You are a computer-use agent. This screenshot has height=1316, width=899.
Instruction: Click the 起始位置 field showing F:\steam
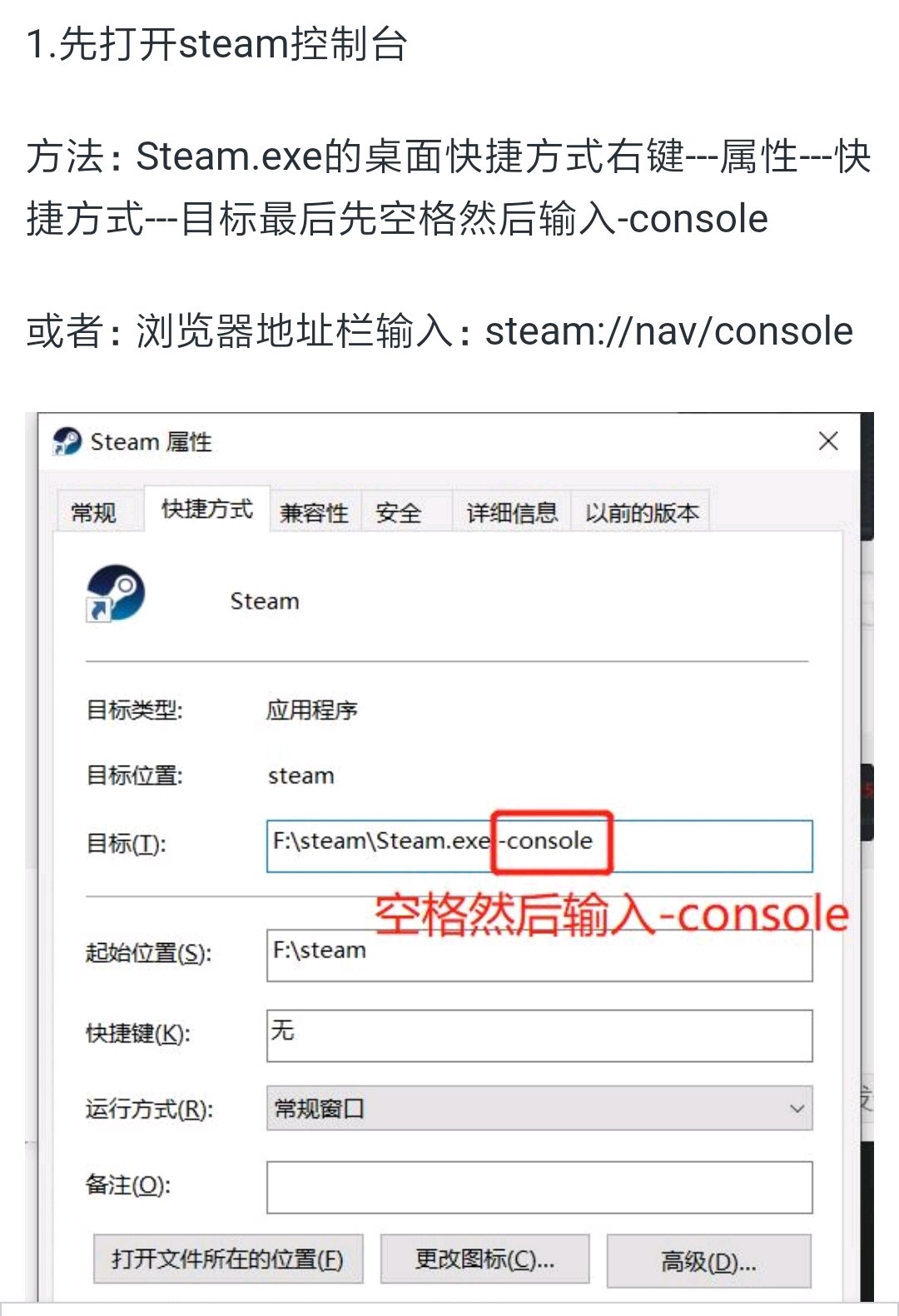pyautogui.click(x=539, y=956)
